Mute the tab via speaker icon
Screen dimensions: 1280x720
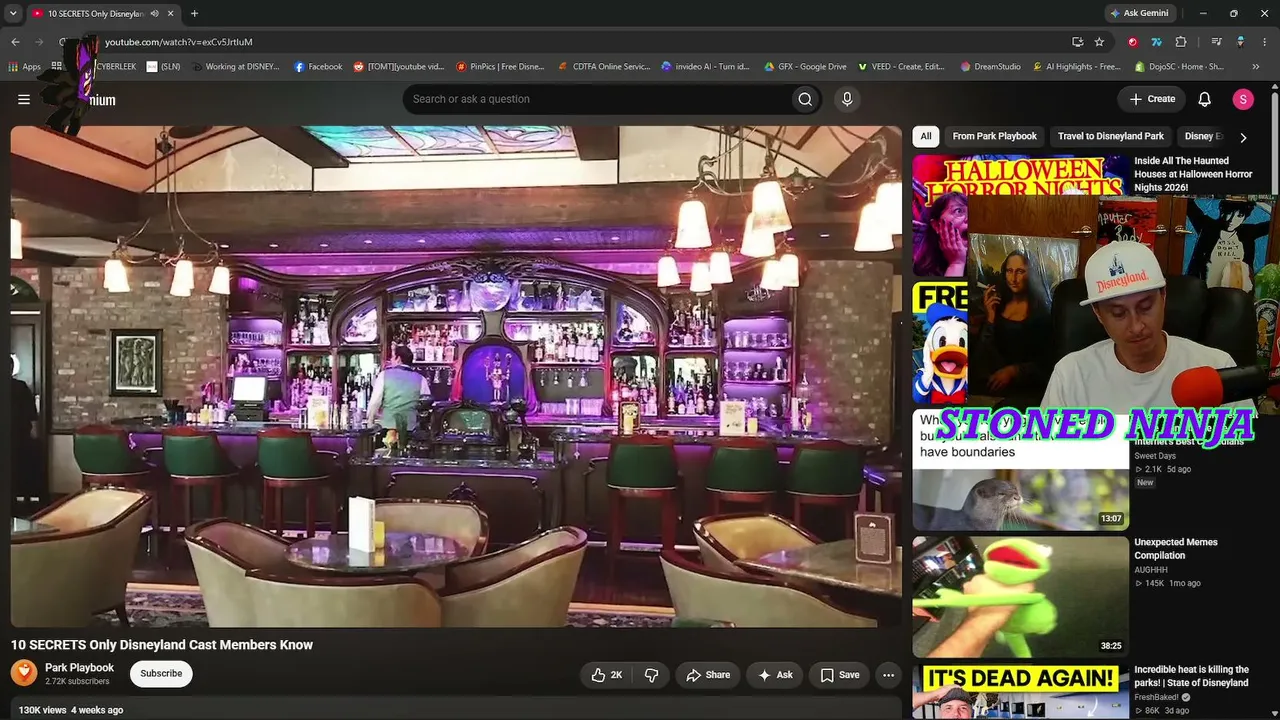coord(155,13)
